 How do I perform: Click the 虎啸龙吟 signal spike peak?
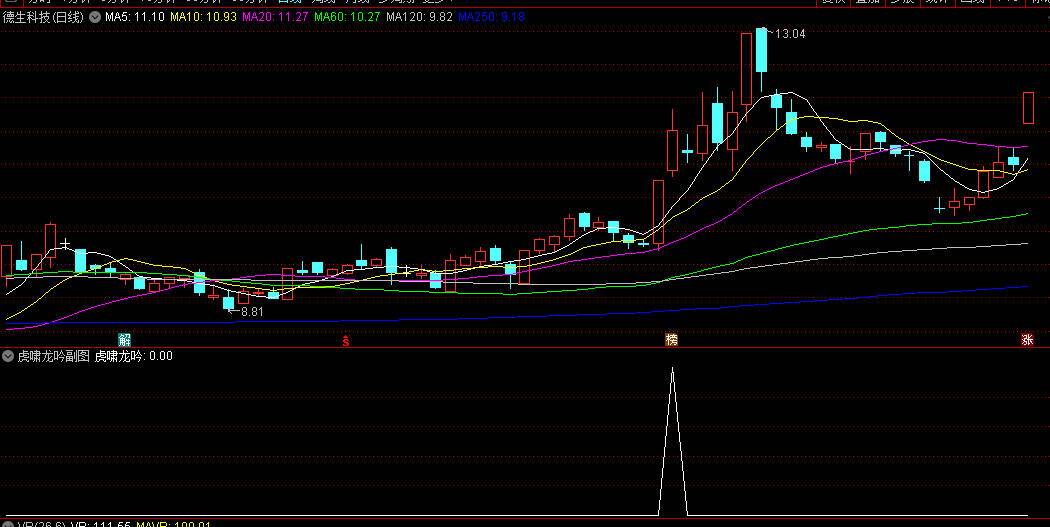pos(672,370)
